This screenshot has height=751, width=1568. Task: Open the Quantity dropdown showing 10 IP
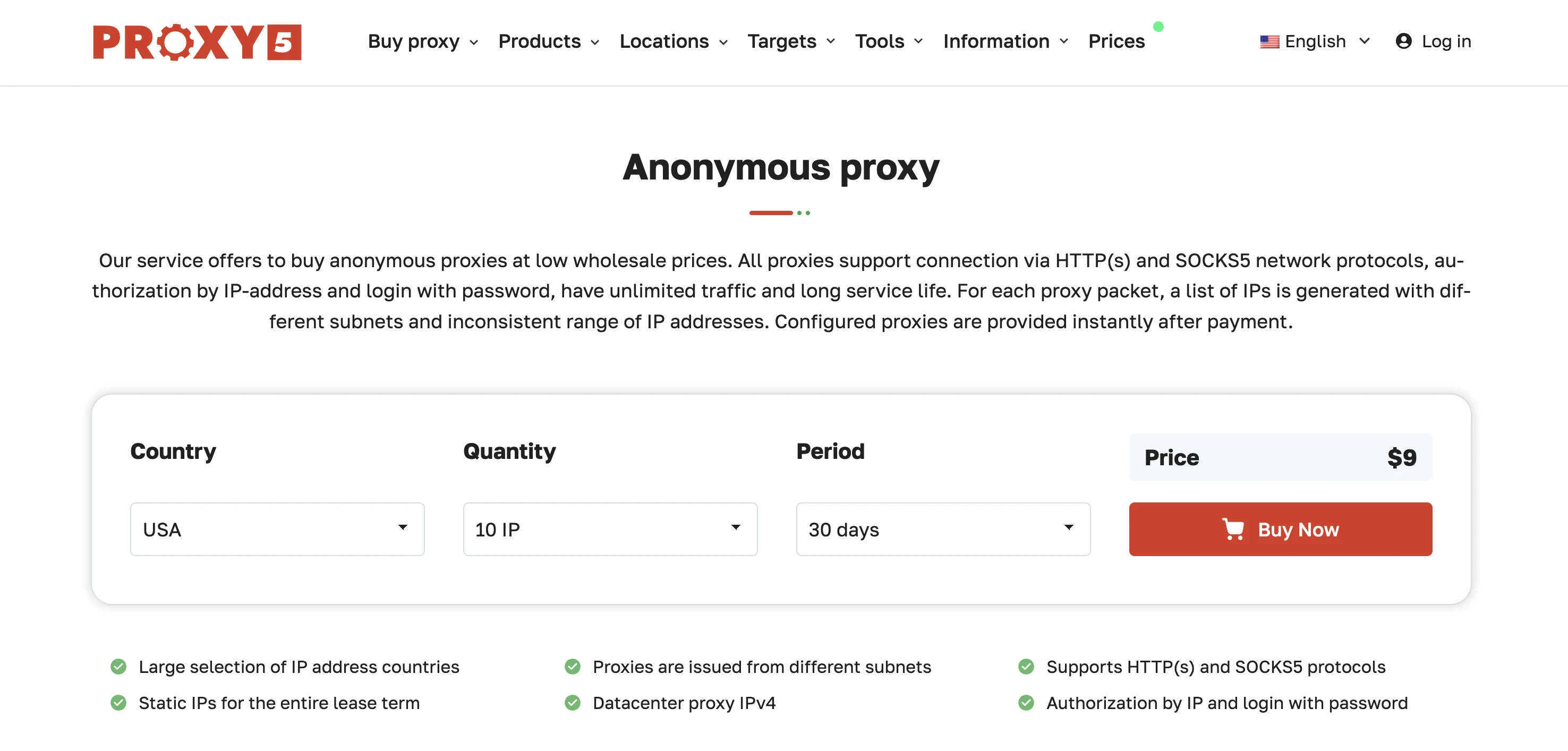click(x=609, y=530)
